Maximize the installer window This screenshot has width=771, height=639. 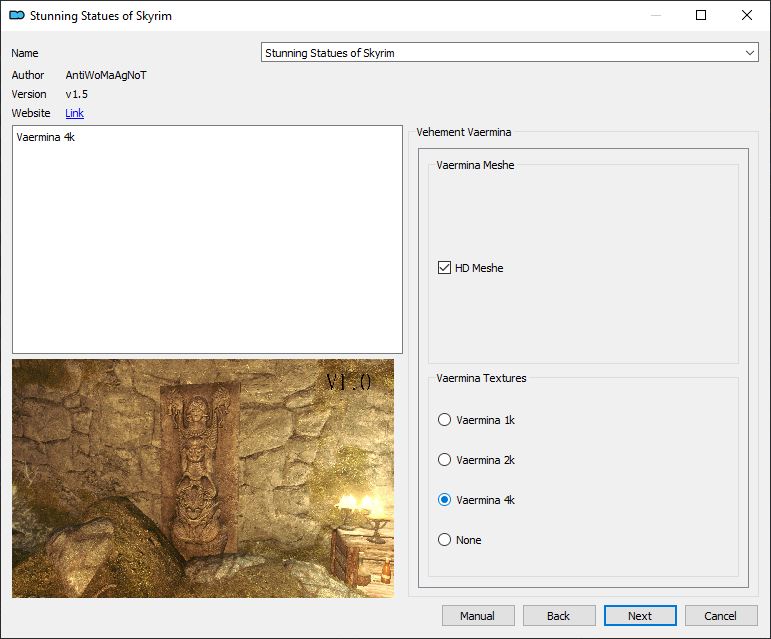[701, 15]
